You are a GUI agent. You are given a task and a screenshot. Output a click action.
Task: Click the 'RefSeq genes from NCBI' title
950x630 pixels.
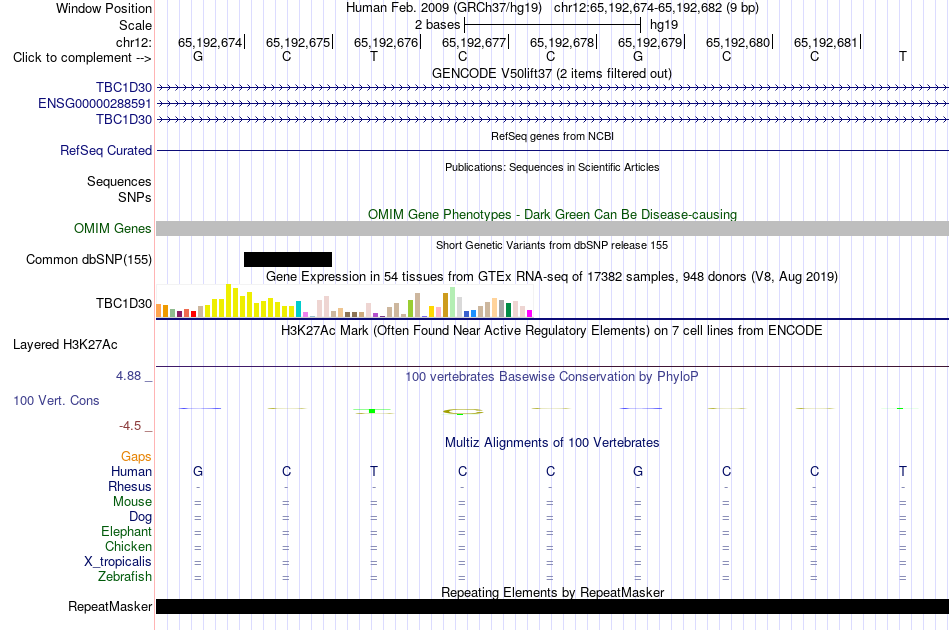pos(552,136)
